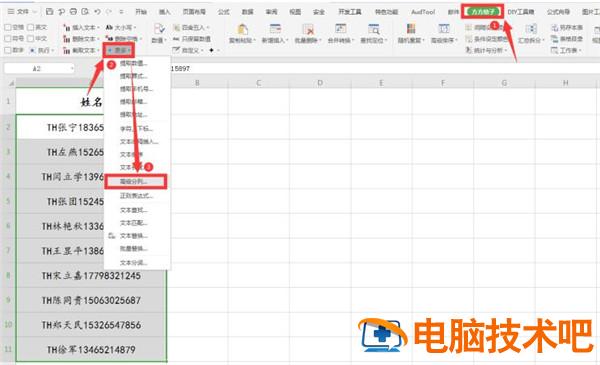This screenshot has width=600, height=365.
Task: Tick the 英文 checkbox
Action: (x=31, y=28)
